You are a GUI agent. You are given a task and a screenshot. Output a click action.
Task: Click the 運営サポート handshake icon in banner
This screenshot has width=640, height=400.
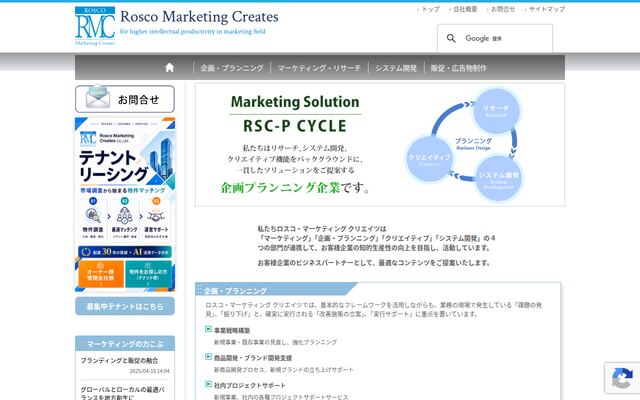[156, 215]
